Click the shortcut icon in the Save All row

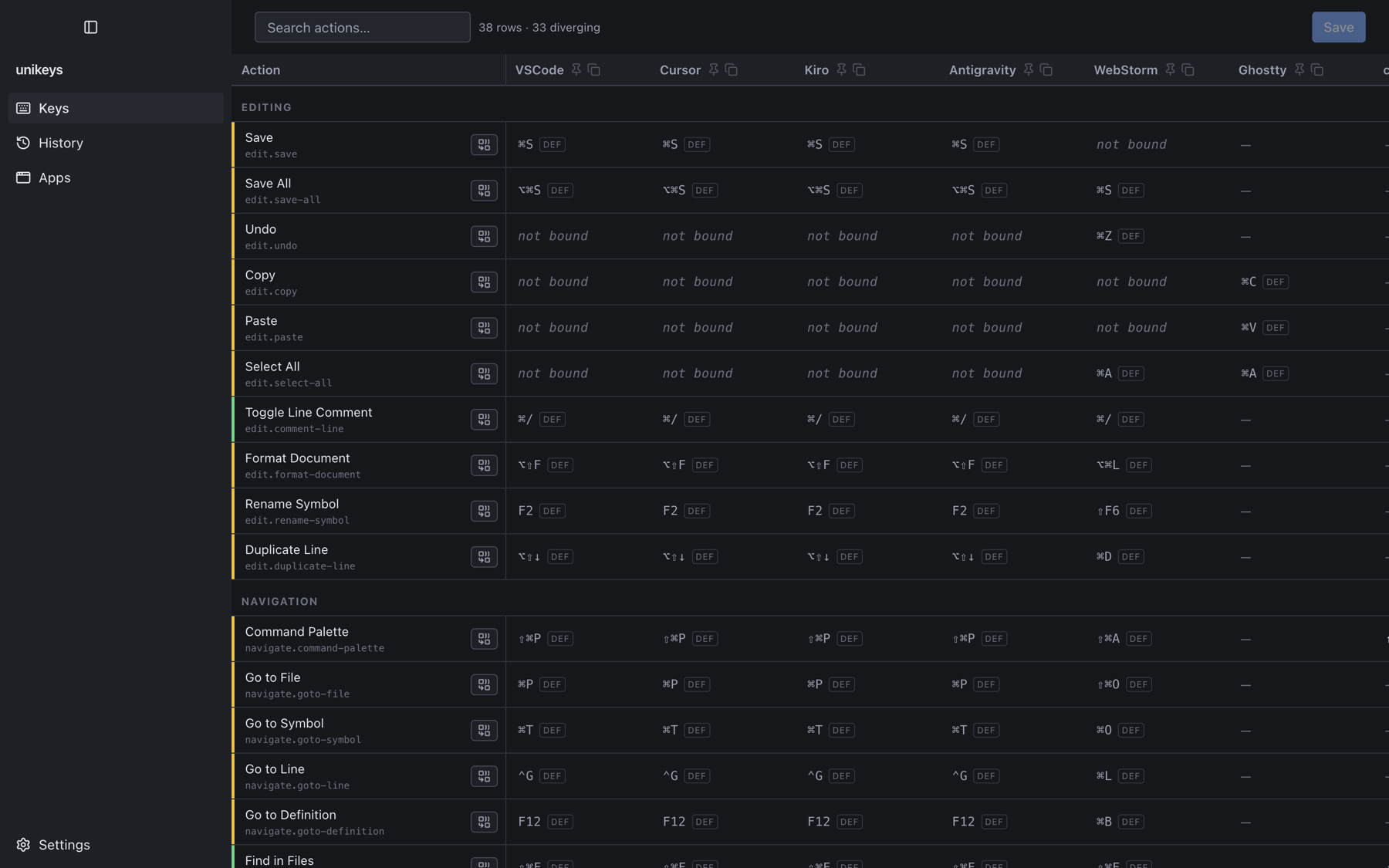click(x=484, y=190)
